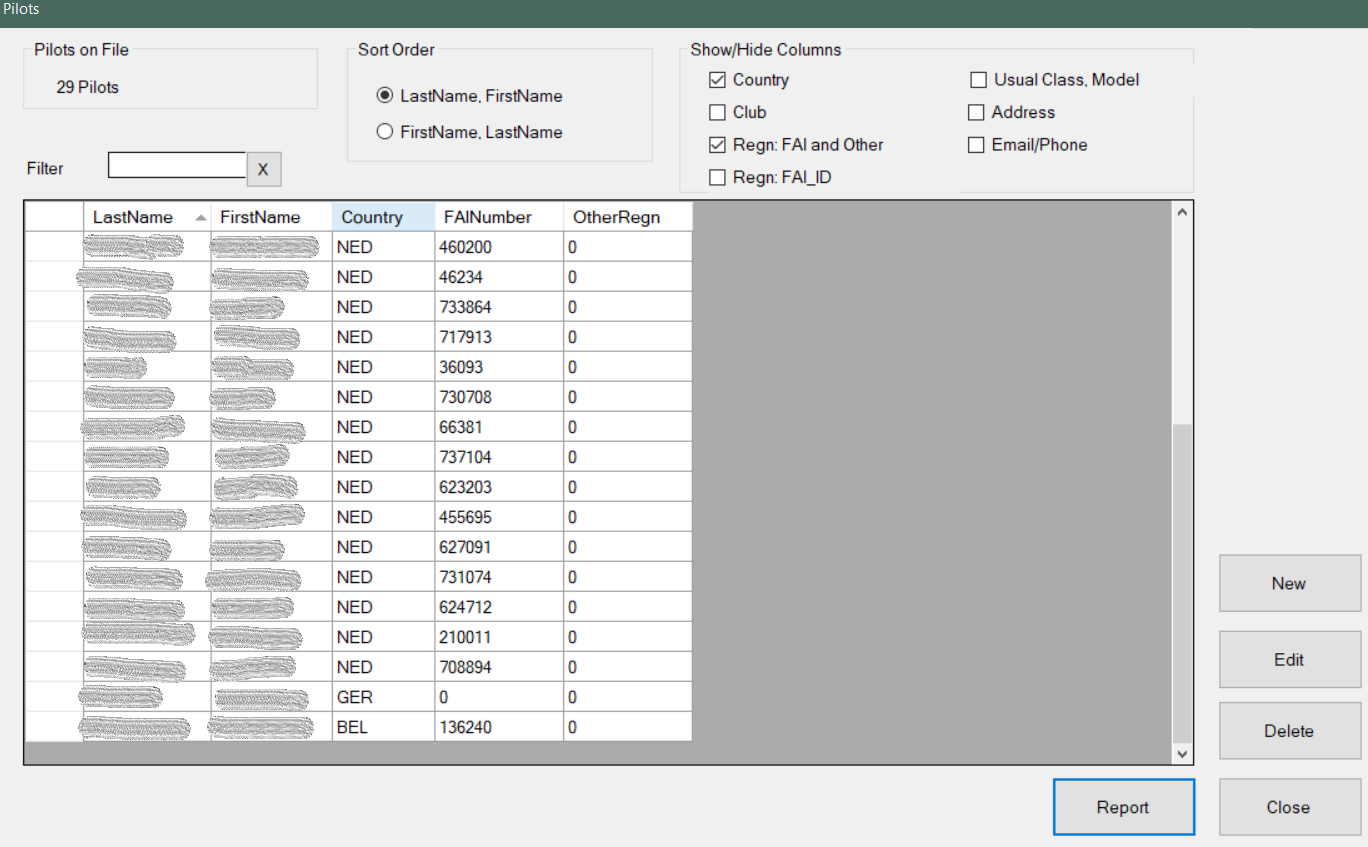
Task: Select FAI number cell 730708
Action: pyautogui.click(x=499, y=397)
